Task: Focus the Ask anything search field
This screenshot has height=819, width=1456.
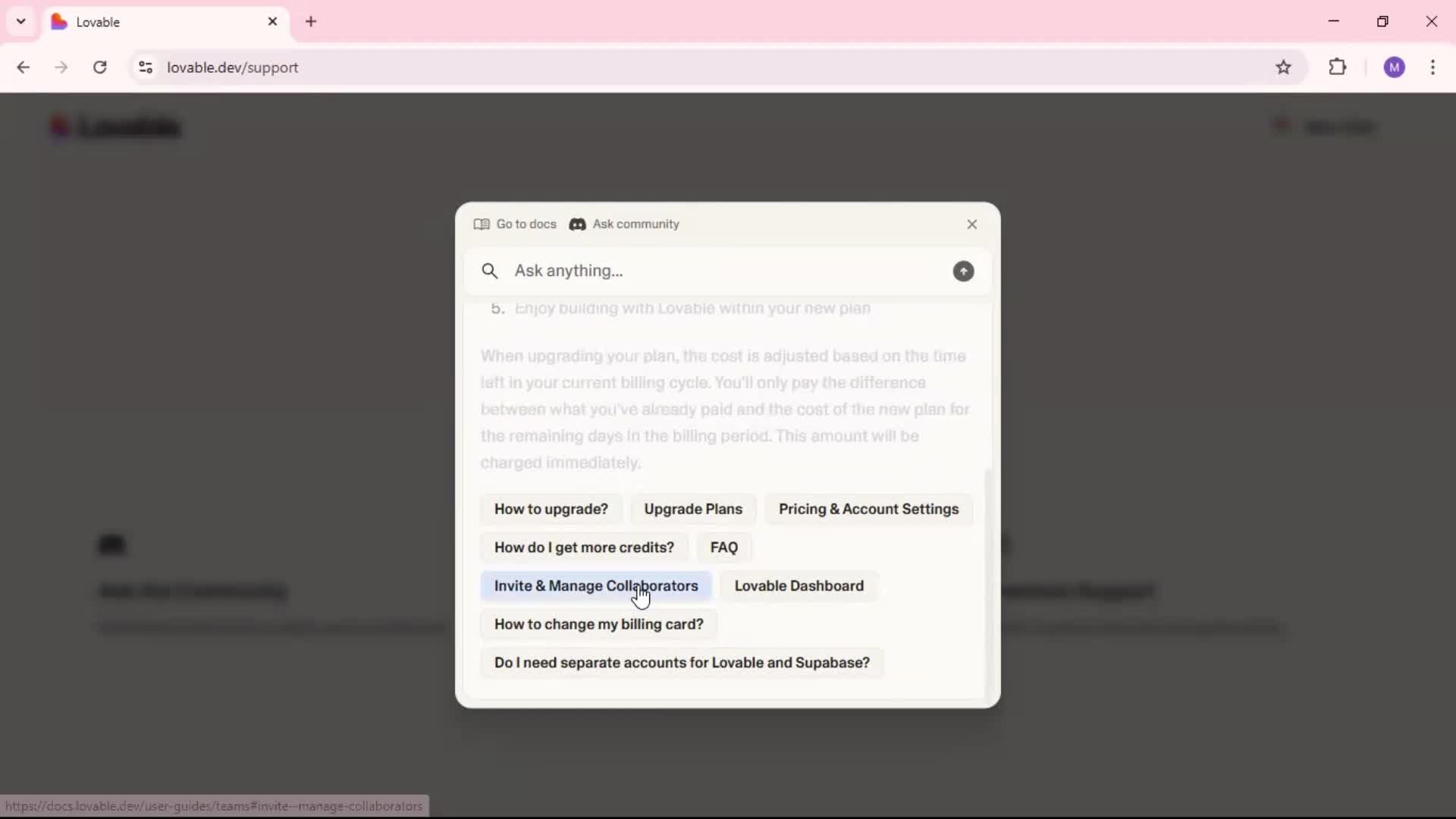Action: click(x=728, y=271)
